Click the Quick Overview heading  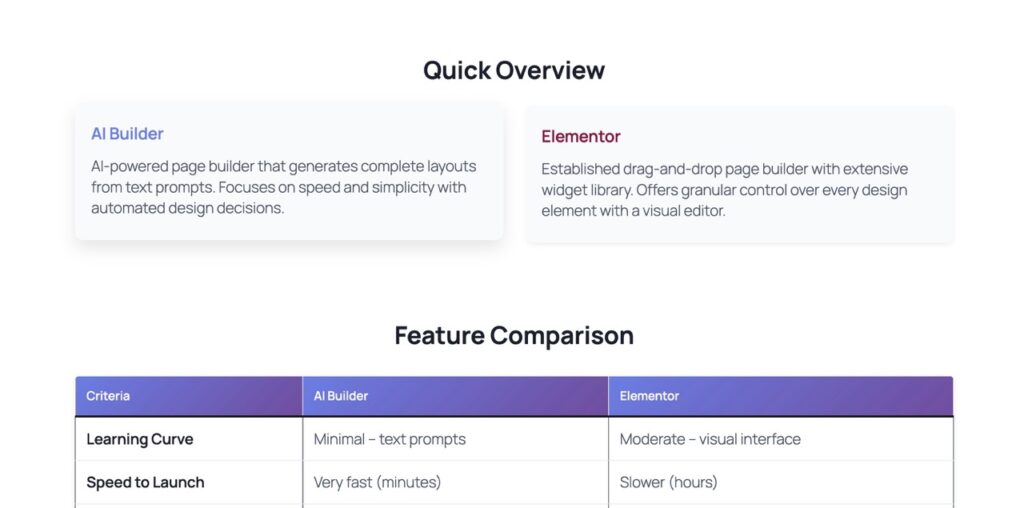(513, 70)
